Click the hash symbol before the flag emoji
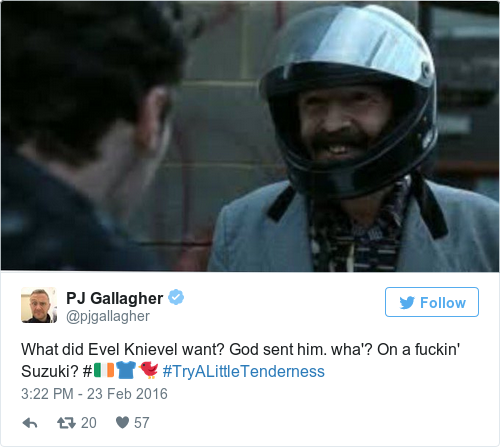The height and width of the screenshot is (447, 500). click(87, 371)
